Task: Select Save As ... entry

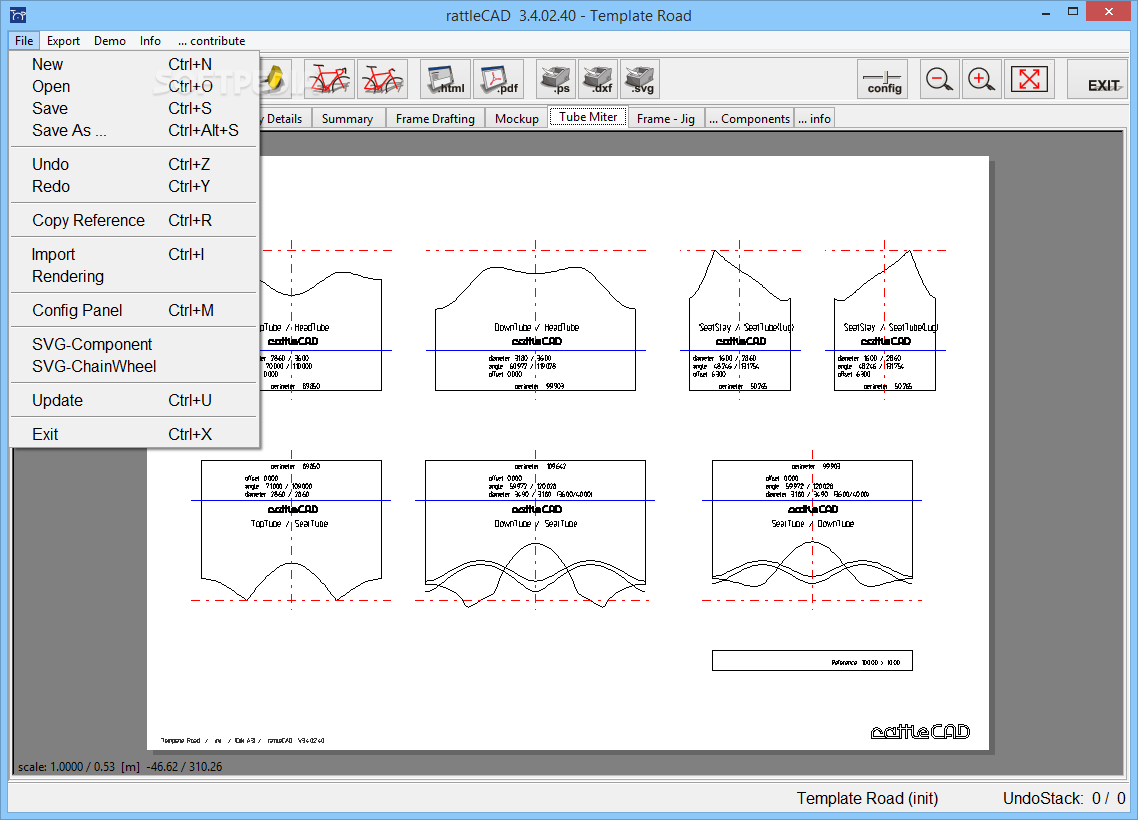Action: point(134,131)
